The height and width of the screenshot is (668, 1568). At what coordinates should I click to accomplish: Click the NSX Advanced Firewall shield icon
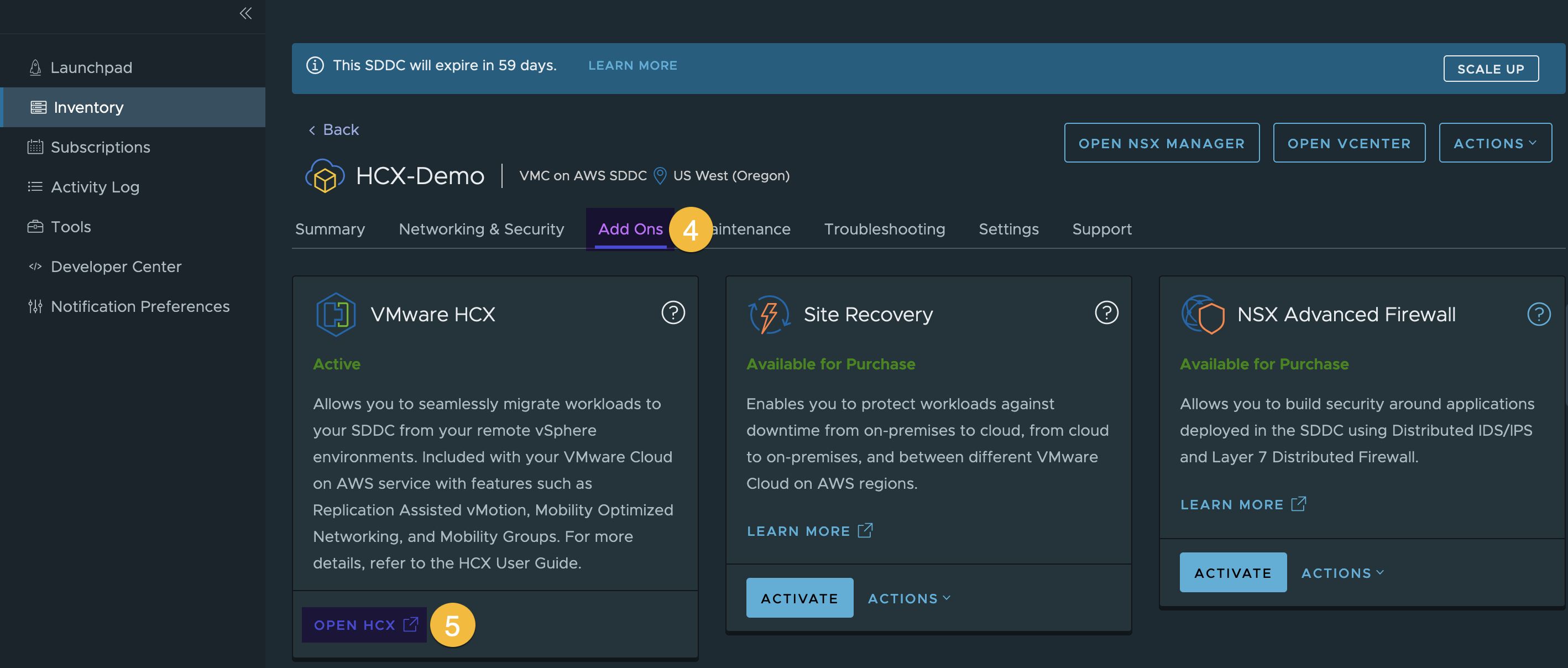[x=1203, y=314]
